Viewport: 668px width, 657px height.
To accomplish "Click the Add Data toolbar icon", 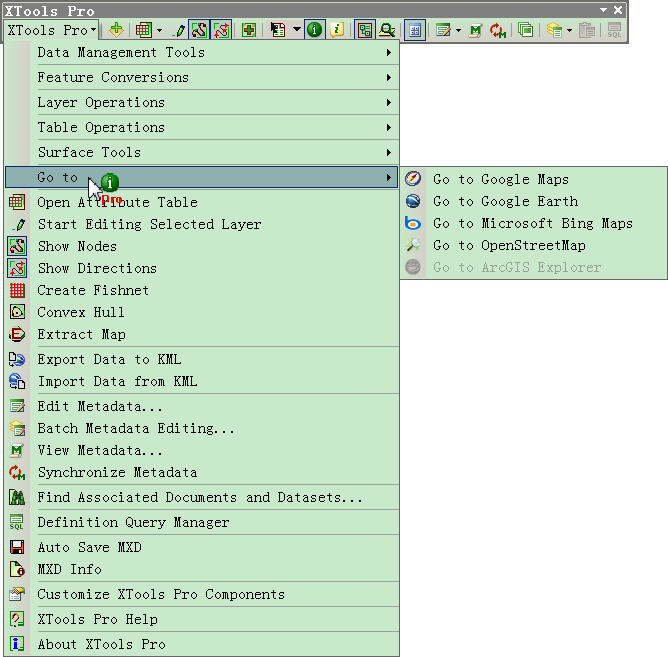I will [116, 30].
